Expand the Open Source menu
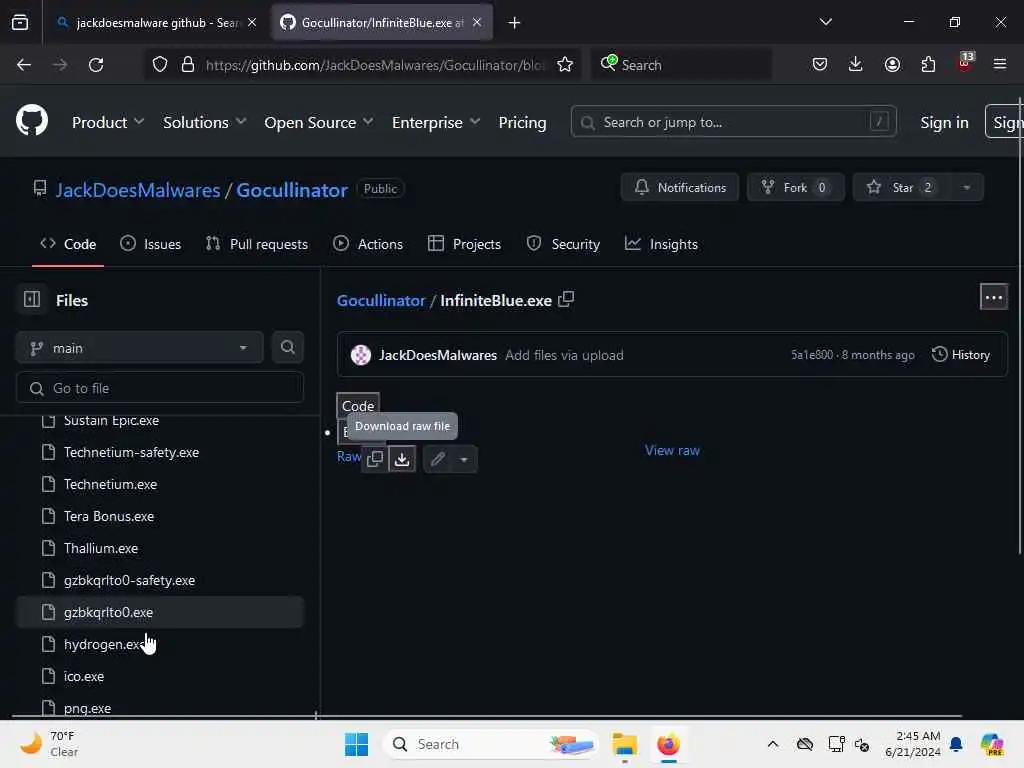The width and height of the screenshot is (1024, 768). pos(319,122)
